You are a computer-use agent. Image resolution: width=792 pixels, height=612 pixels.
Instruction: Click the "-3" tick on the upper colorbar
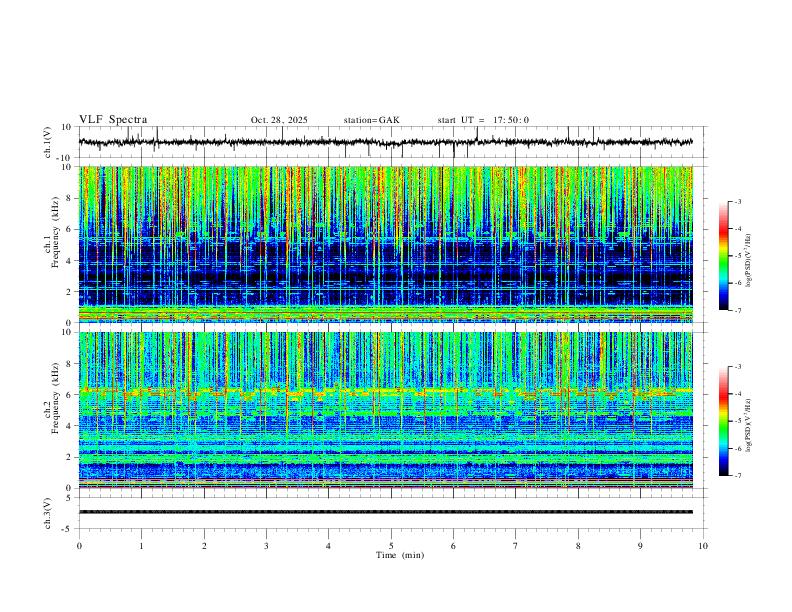pyautogui.click(x=738, y=201)
